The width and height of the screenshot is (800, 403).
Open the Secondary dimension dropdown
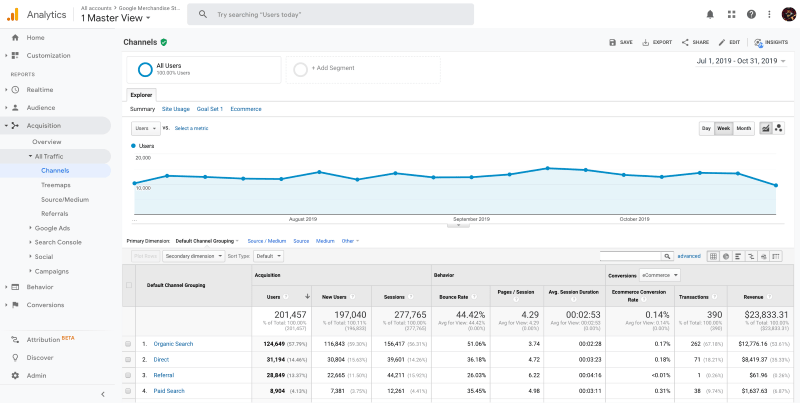click(193, 256)
